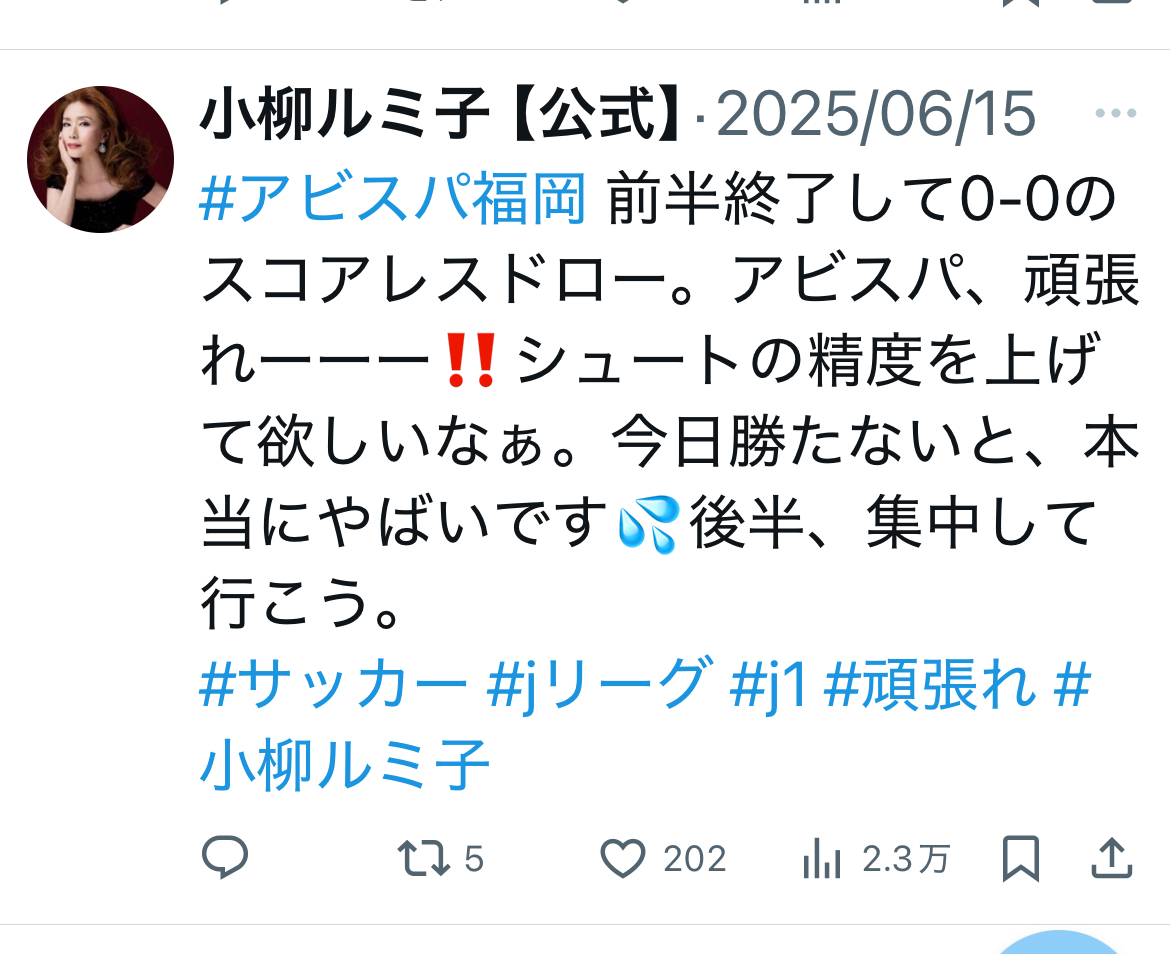
Task: Retweet the post using the arrows icon
Action: (x=423, y=858)
